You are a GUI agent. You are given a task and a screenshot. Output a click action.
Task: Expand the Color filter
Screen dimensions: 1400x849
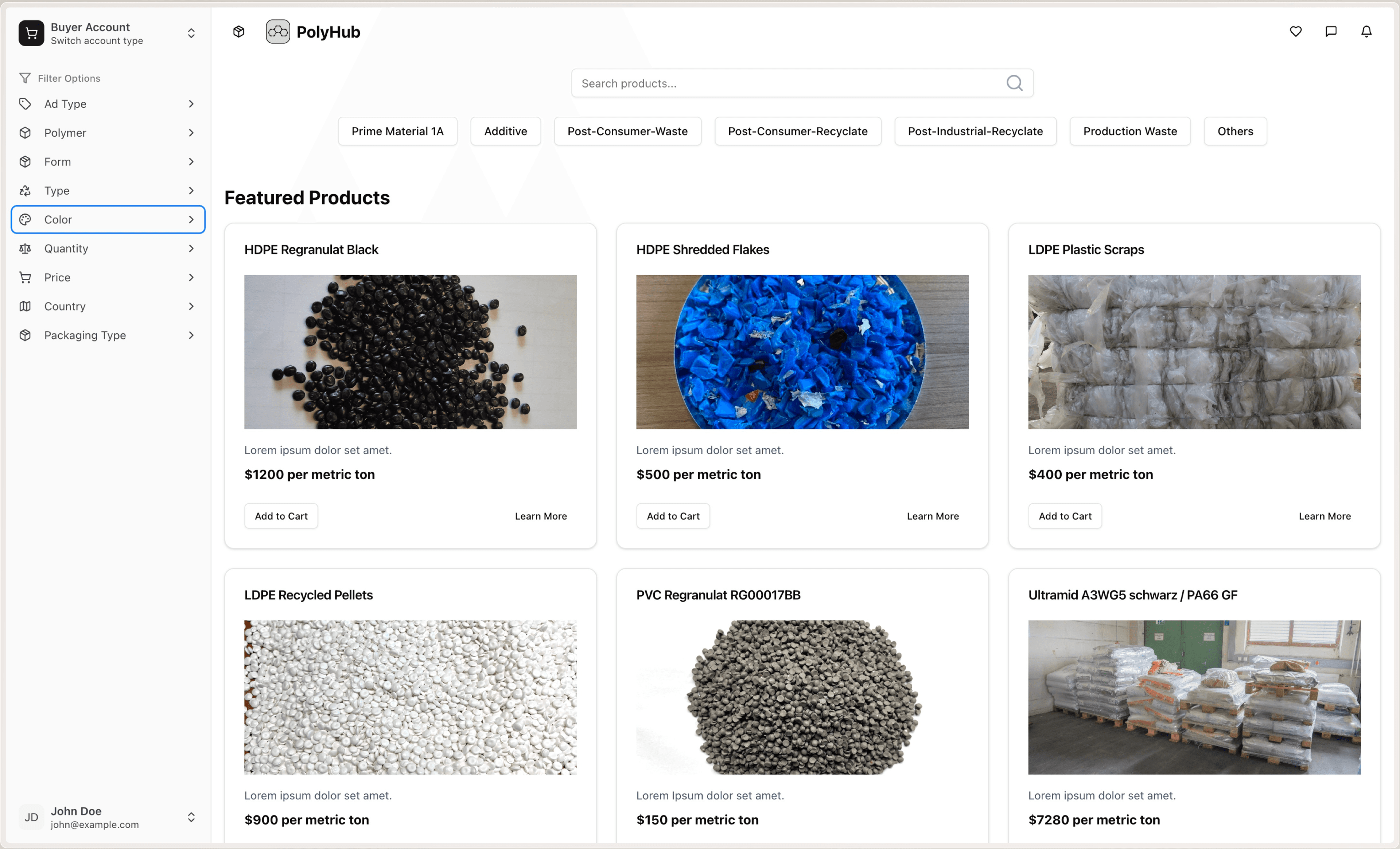point(108,219)
